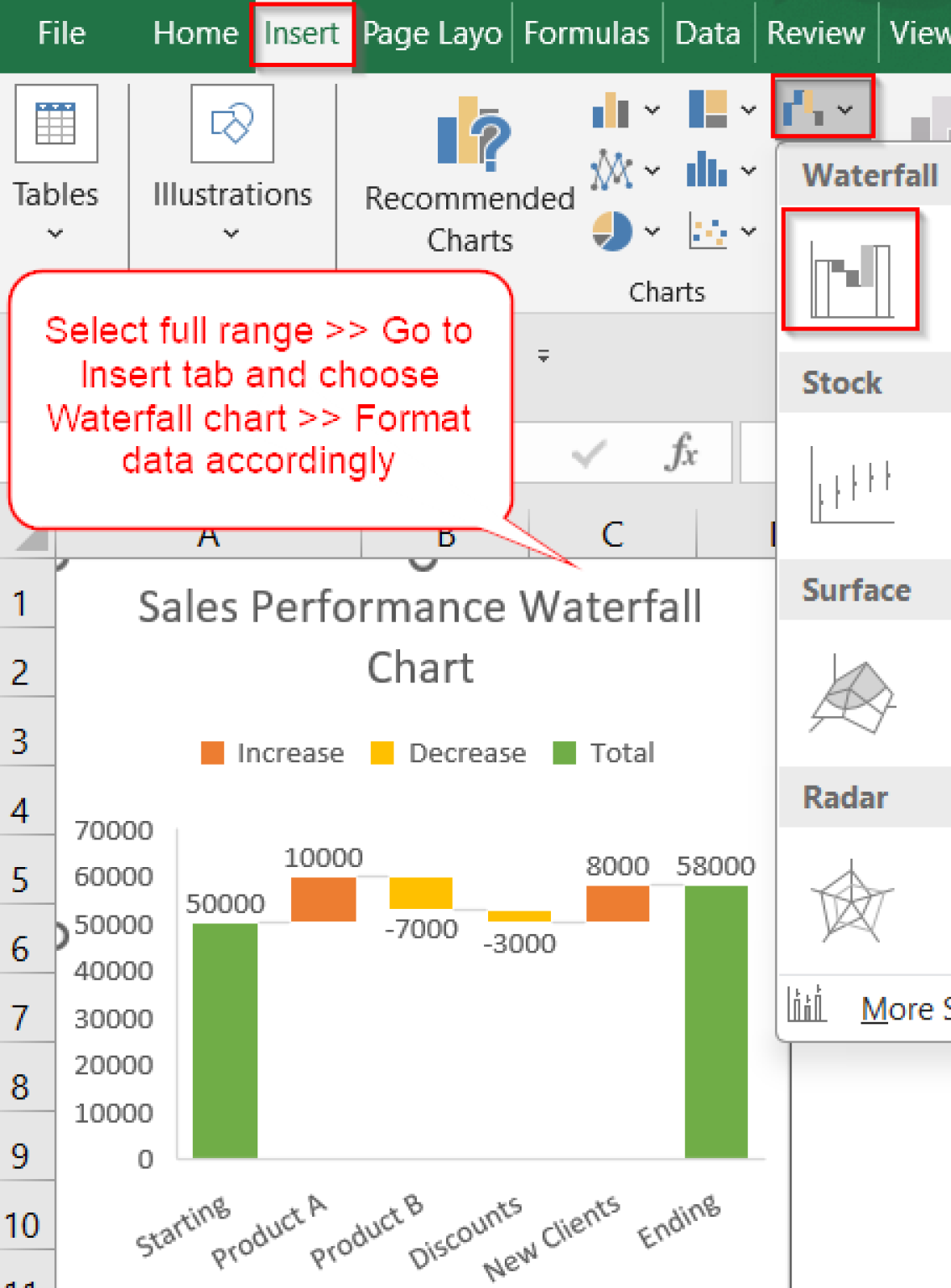Select the Waterfall chart thumbnail from gallery
Screen dimensions: 951x1288
[x=850, y=270]
